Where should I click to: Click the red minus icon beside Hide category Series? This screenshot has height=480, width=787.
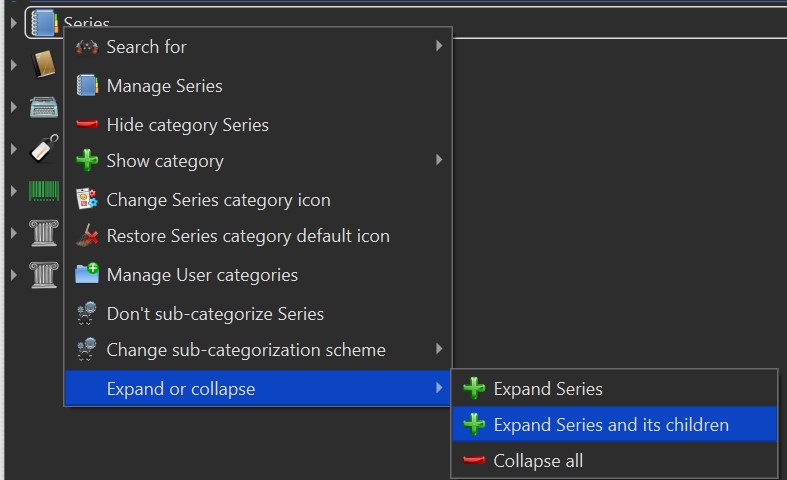pos(87,125)
